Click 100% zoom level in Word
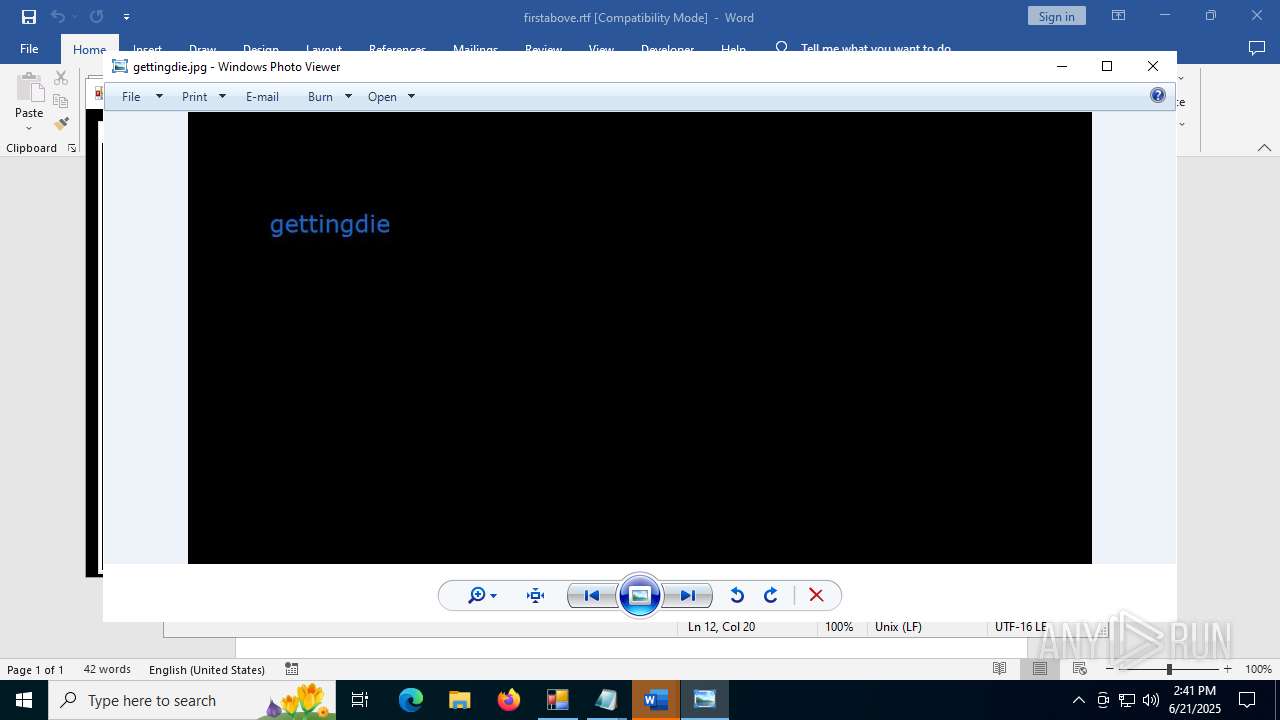The width and height of the screenshot is (1280, 720). point(1258,669)
